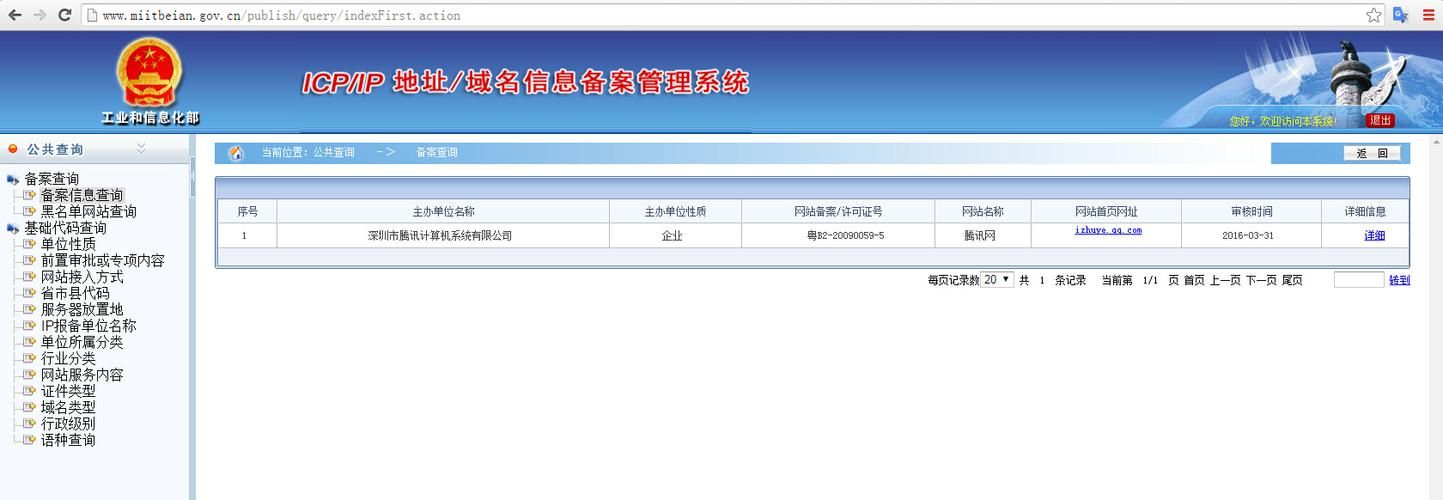Click the page icon beside 备案信息查询
The image size is (1443, 500).
29,195
